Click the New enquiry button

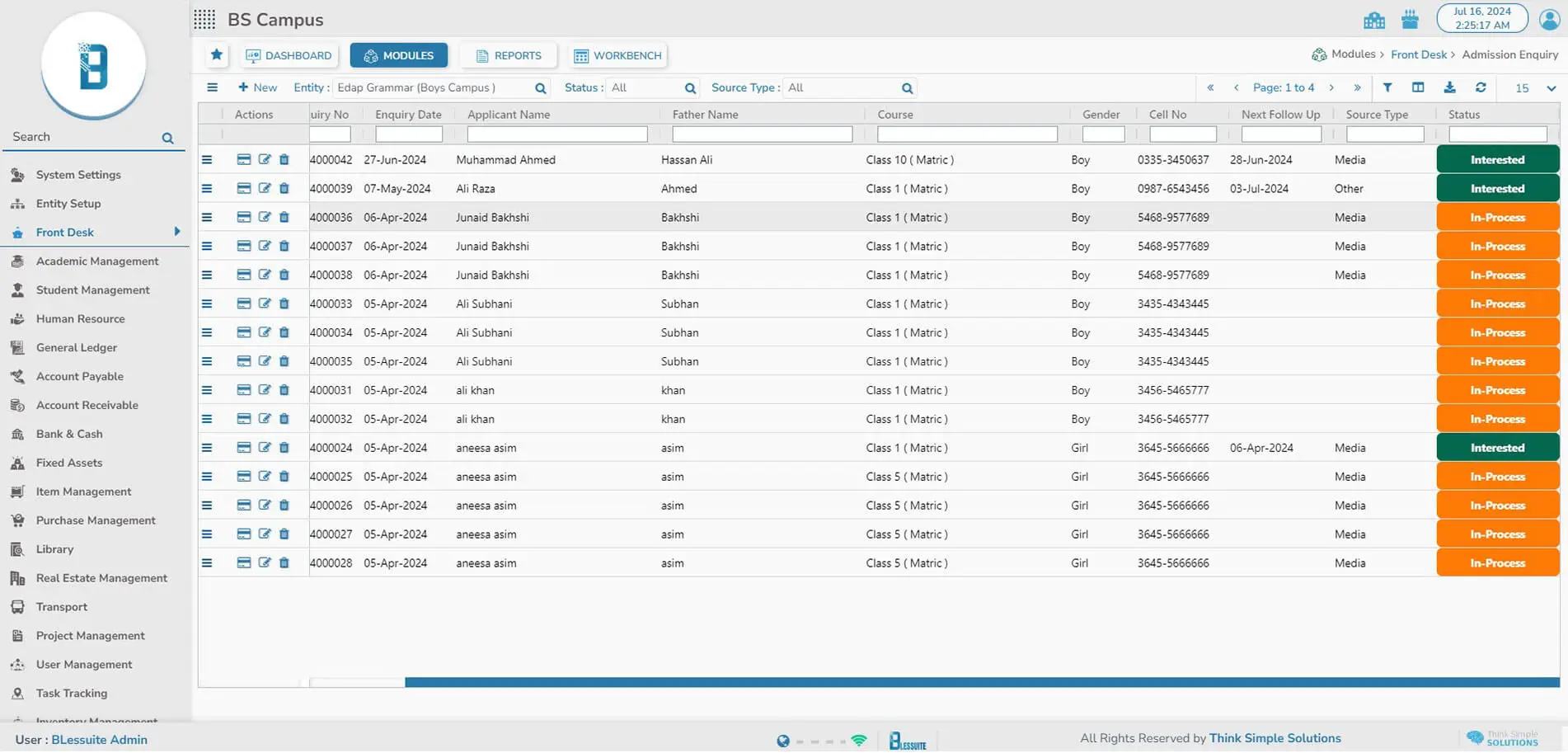[x=258, y=87]
